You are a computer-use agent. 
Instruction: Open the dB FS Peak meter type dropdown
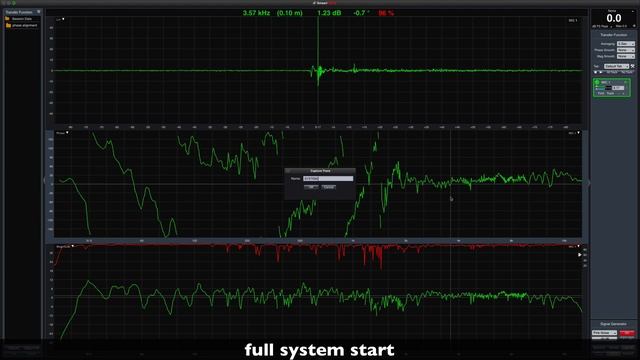[x=602, y=26]
